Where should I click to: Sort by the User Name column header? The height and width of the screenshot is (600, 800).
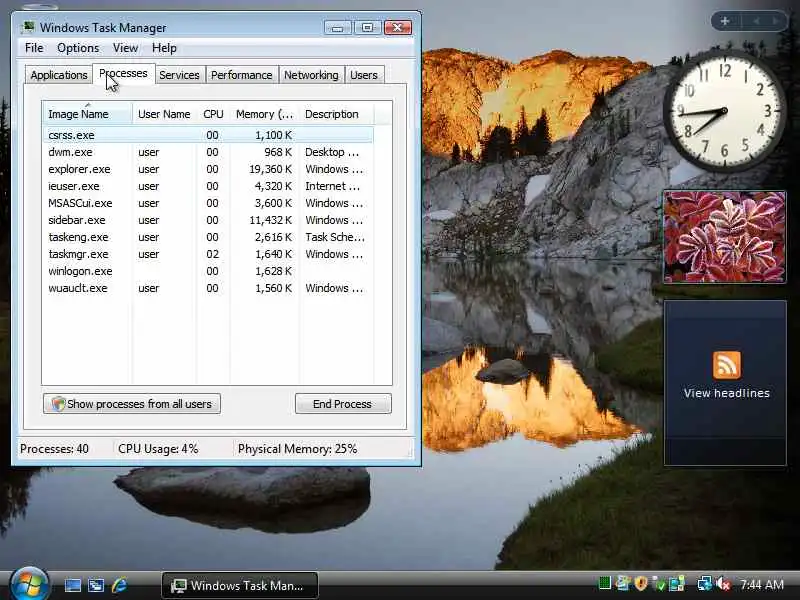[x=164, y=114]
